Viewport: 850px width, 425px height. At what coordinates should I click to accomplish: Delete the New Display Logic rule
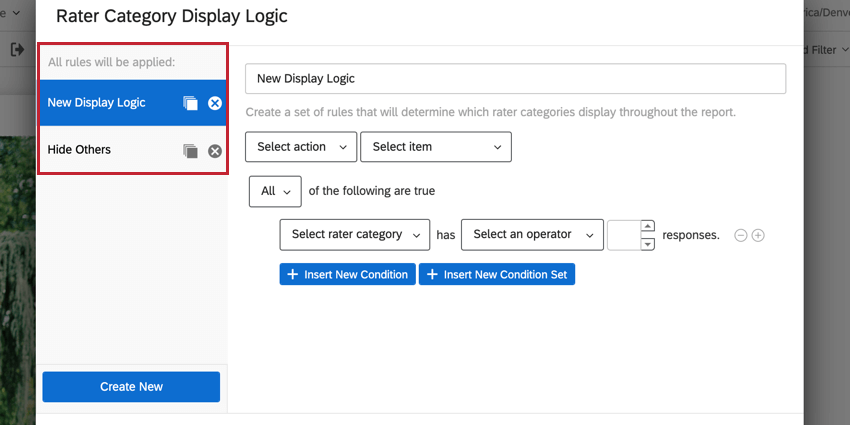point(215,103)
